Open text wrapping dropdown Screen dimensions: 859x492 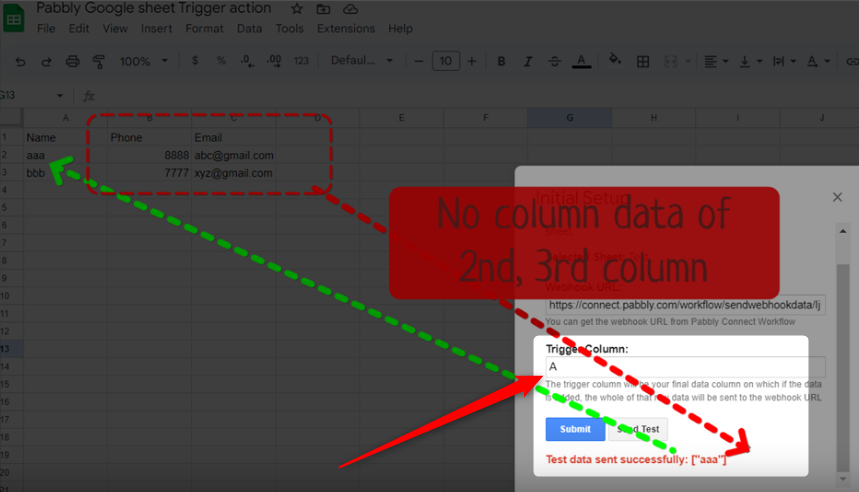784,61
